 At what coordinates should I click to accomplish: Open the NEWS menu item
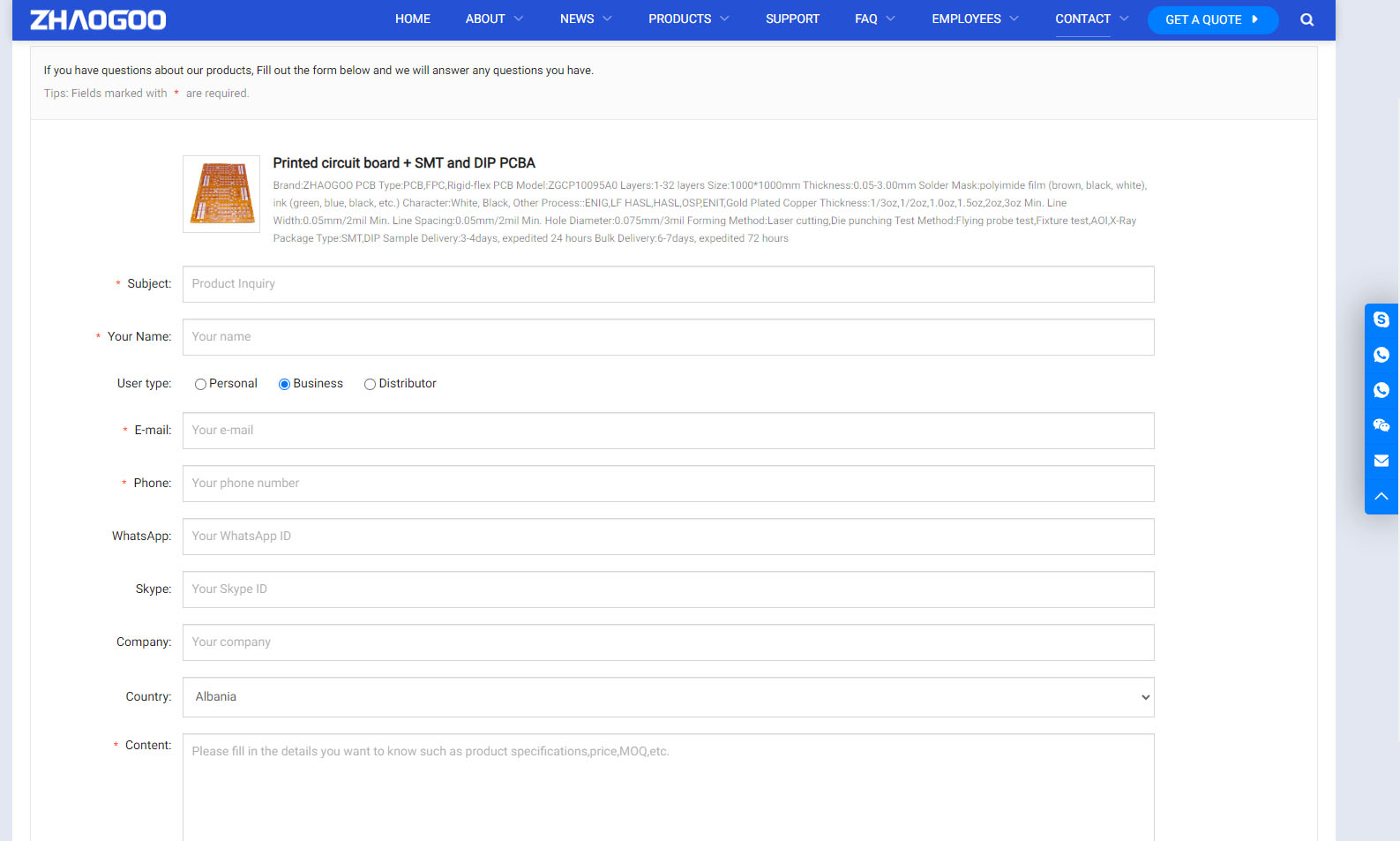pyautogui.click(x=577, y=19)
